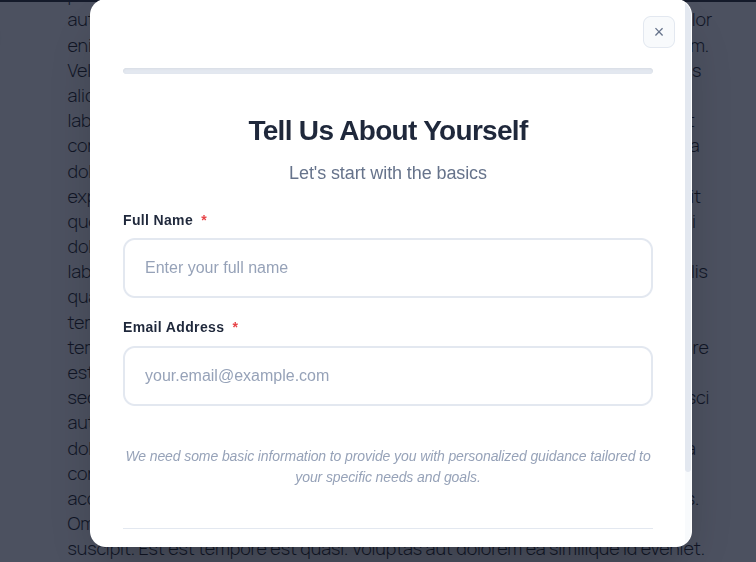This screenshot has height=562, width=756.
Task: Click the red asterisk beside Full Name
Action: tap(204, 219)
